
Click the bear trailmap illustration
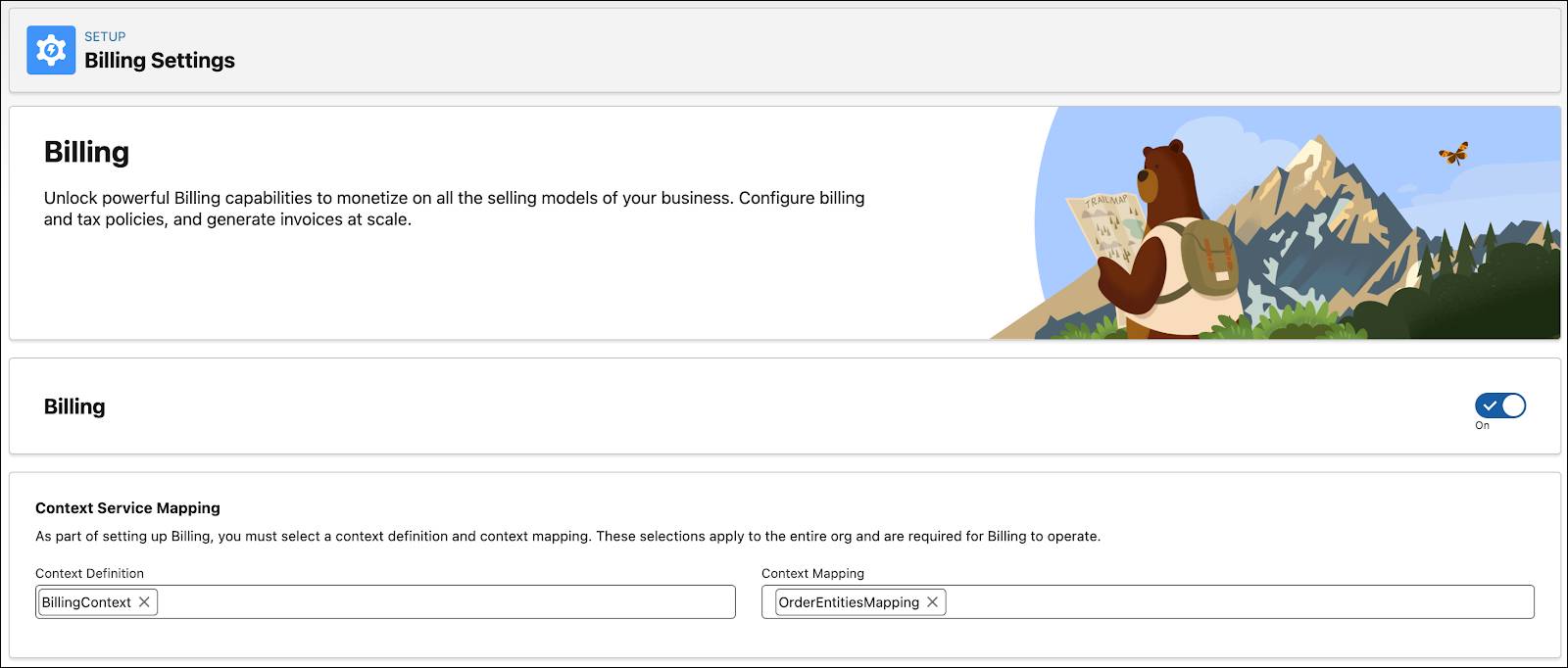coord(1274,223)
